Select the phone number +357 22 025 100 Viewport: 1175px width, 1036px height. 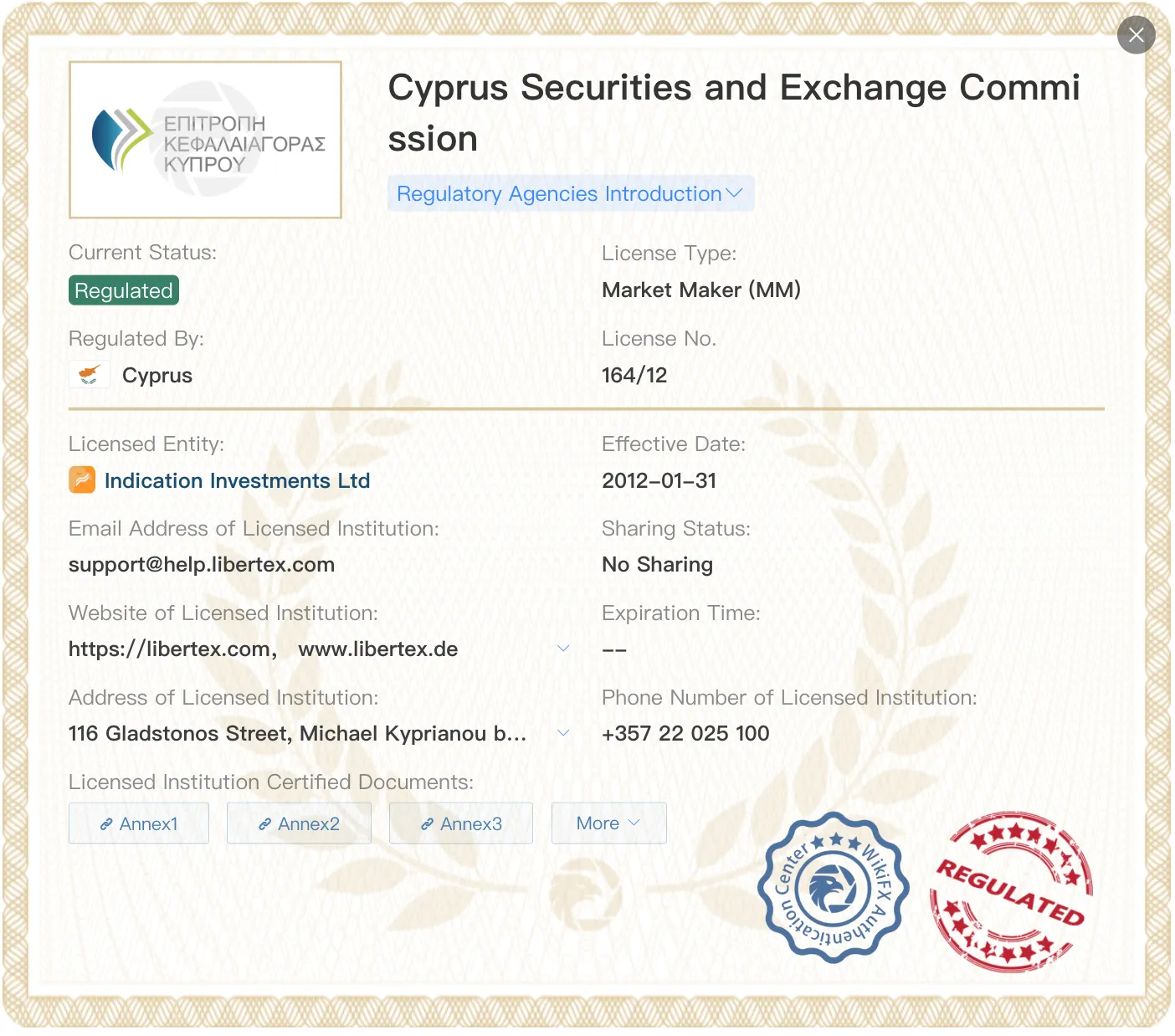click(685, 734)
